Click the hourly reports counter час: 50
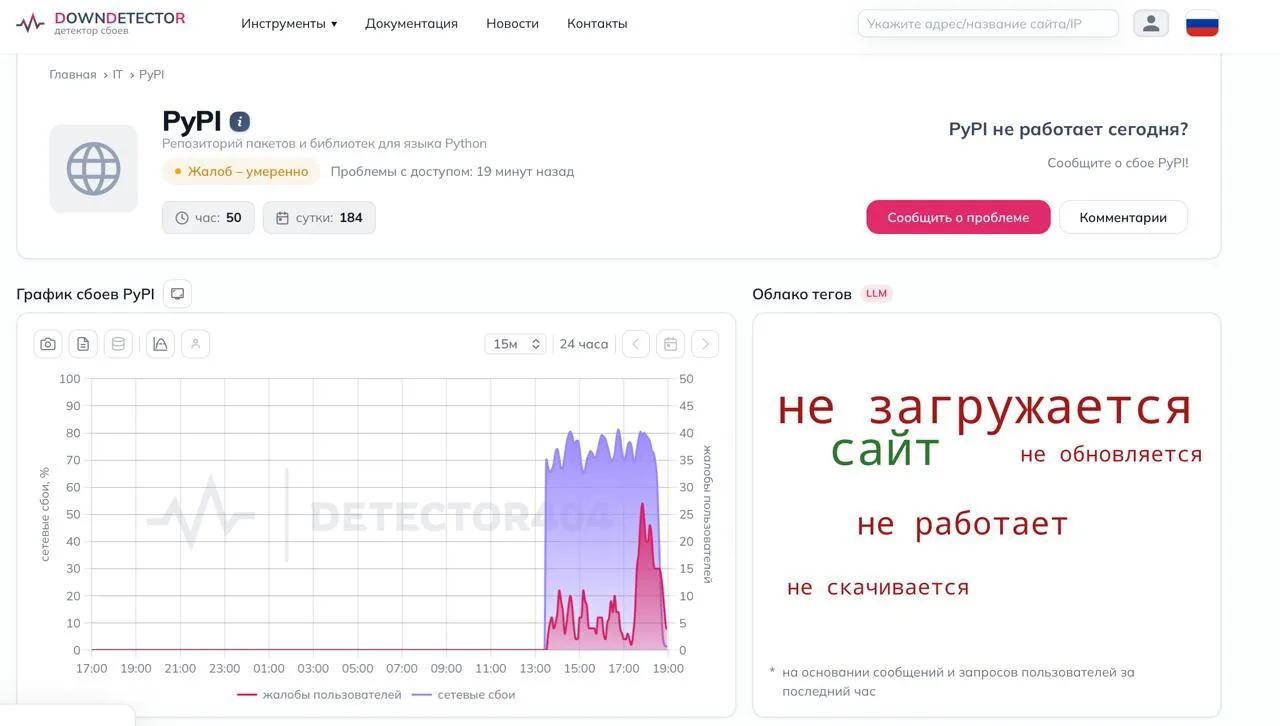Screen dimensions: 1280x726 208,217
